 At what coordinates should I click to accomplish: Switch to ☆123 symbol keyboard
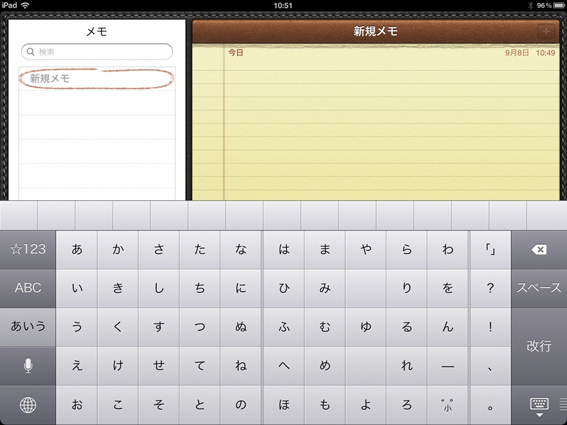pos(28,250)
